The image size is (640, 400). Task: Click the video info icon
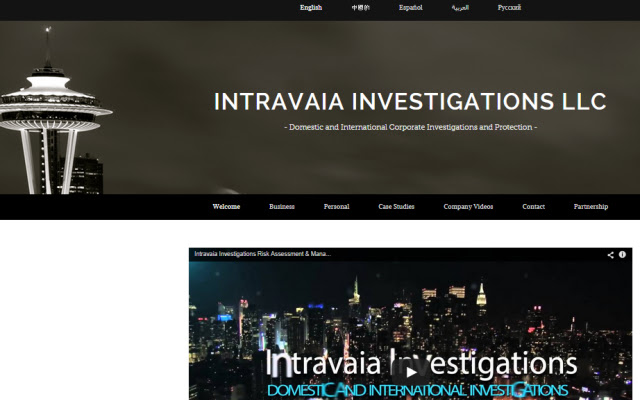622,254
